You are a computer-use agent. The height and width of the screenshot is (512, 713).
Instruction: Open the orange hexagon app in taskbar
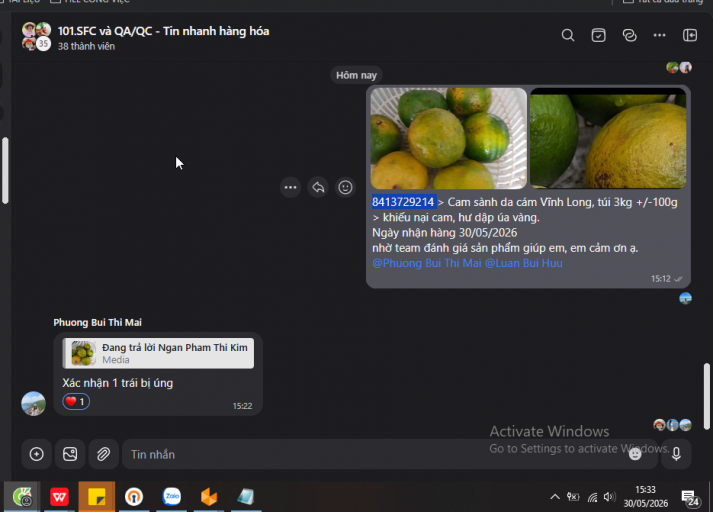(209, 497)
